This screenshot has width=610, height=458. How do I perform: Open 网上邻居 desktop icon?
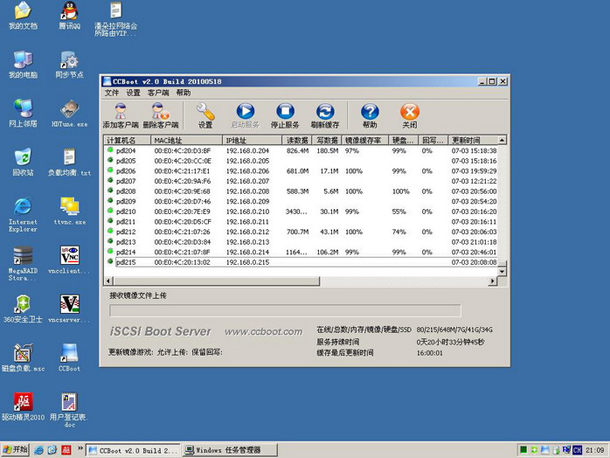coord(23,113)
